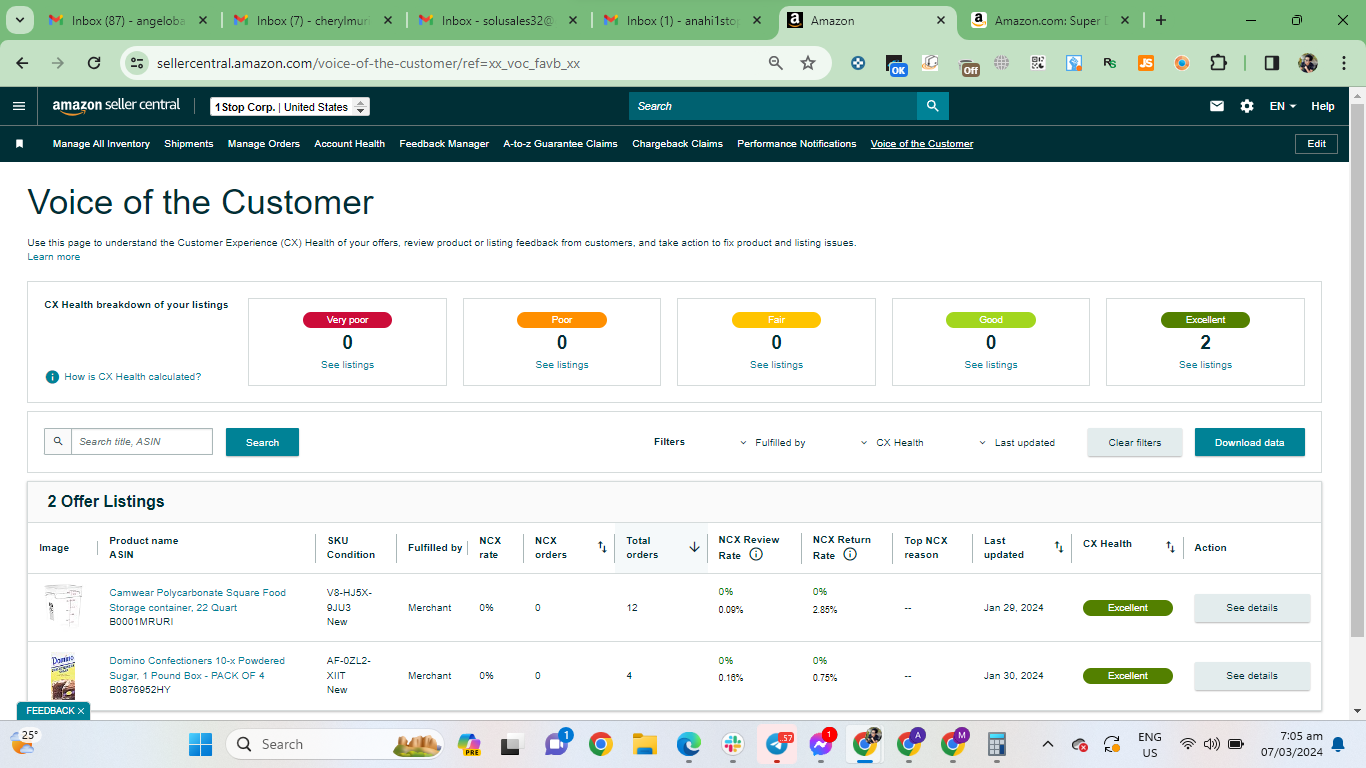Click the zoom magnifier icon in the address bar
The width and height of the screenshot is (1366, 768).
(x=775, y=63)
